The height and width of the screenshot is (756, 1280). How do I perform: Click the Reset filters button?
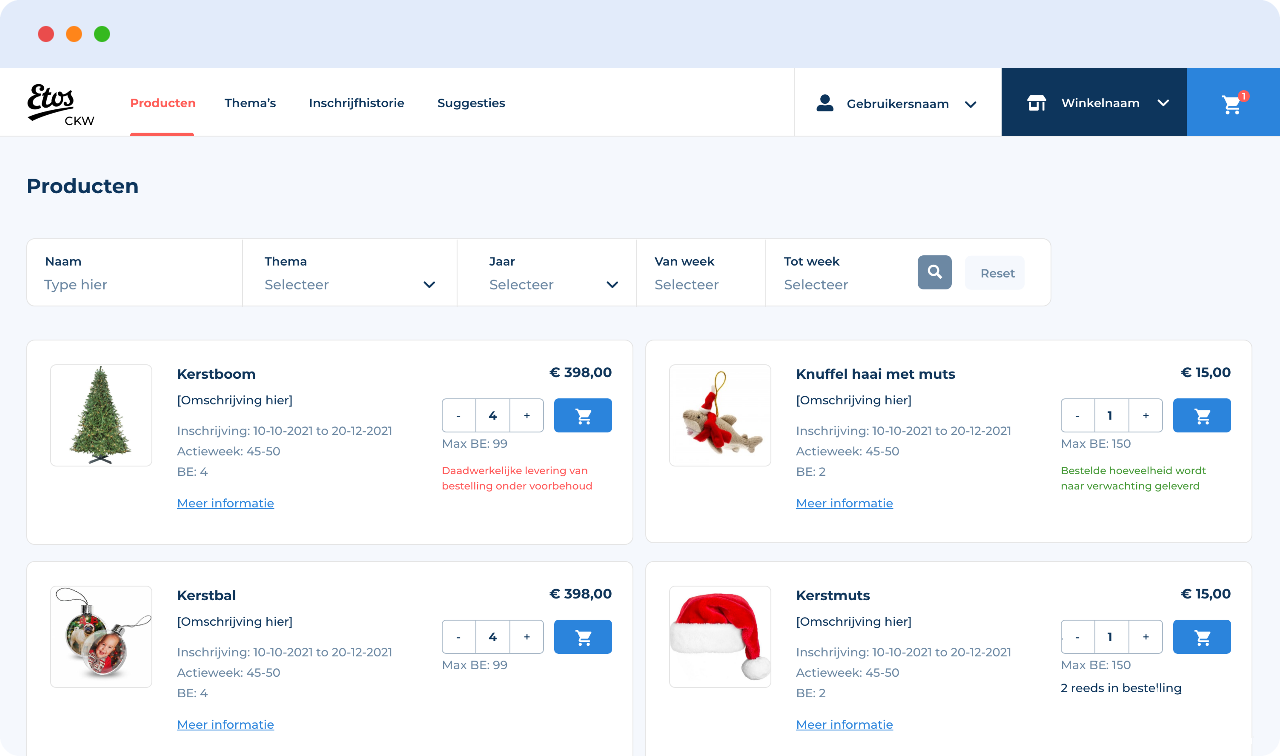click(x=997, y=273)
